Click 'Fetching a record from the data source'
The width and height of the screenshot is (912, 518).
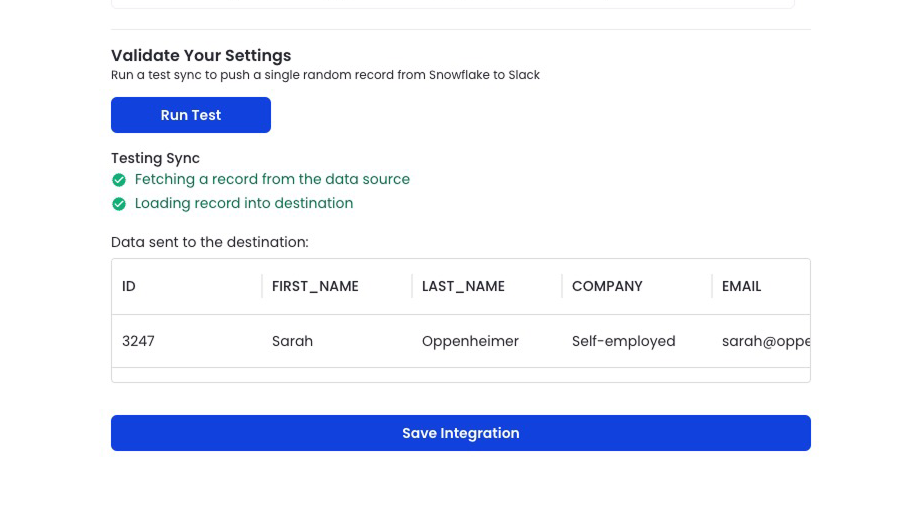(x=272, y=179)
